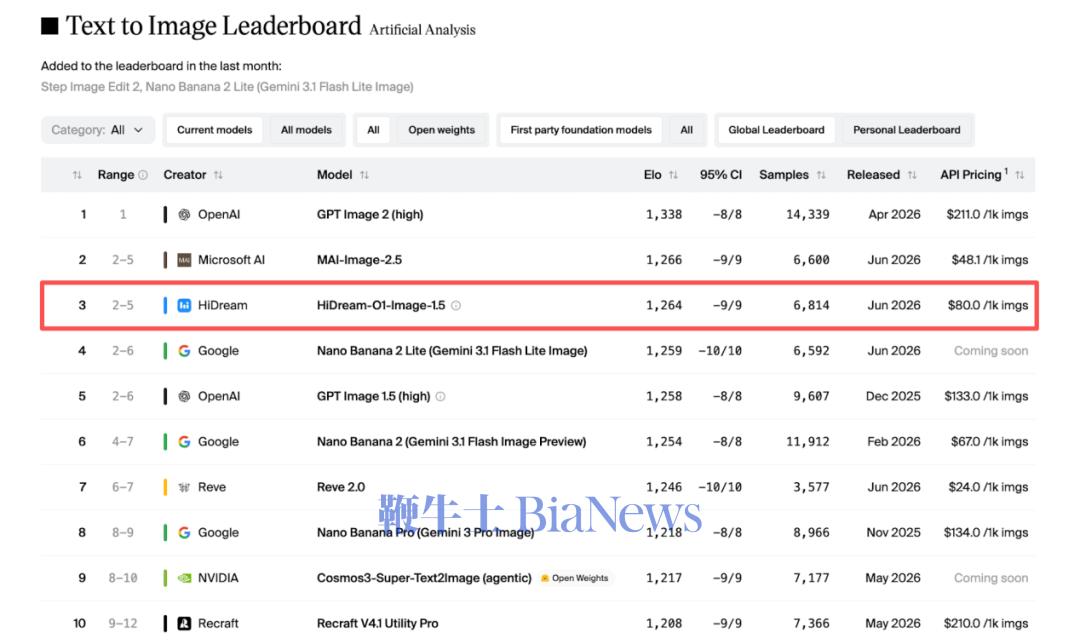Click OpenAI logo in GPT Image 1.5 row

184,396
